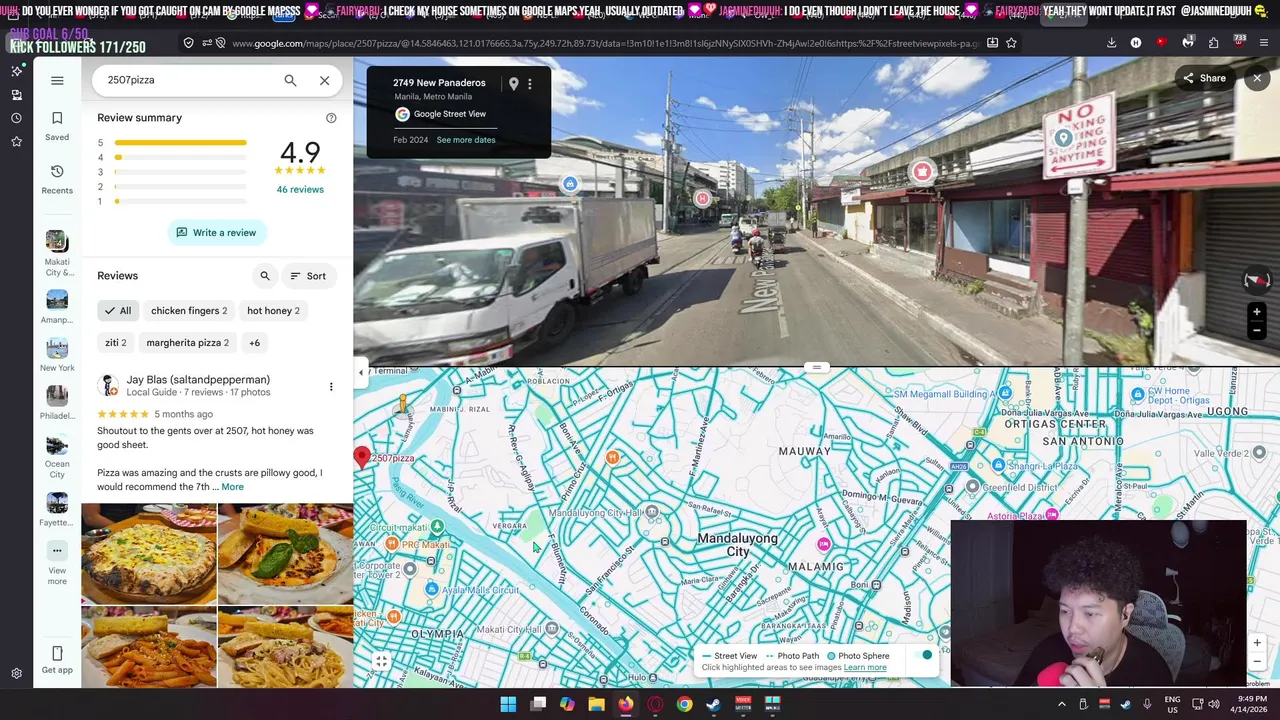The width and height of the screenshot is (1280, 720).
Task: Zoom in on the Street View image
Action: (1257, 312)
